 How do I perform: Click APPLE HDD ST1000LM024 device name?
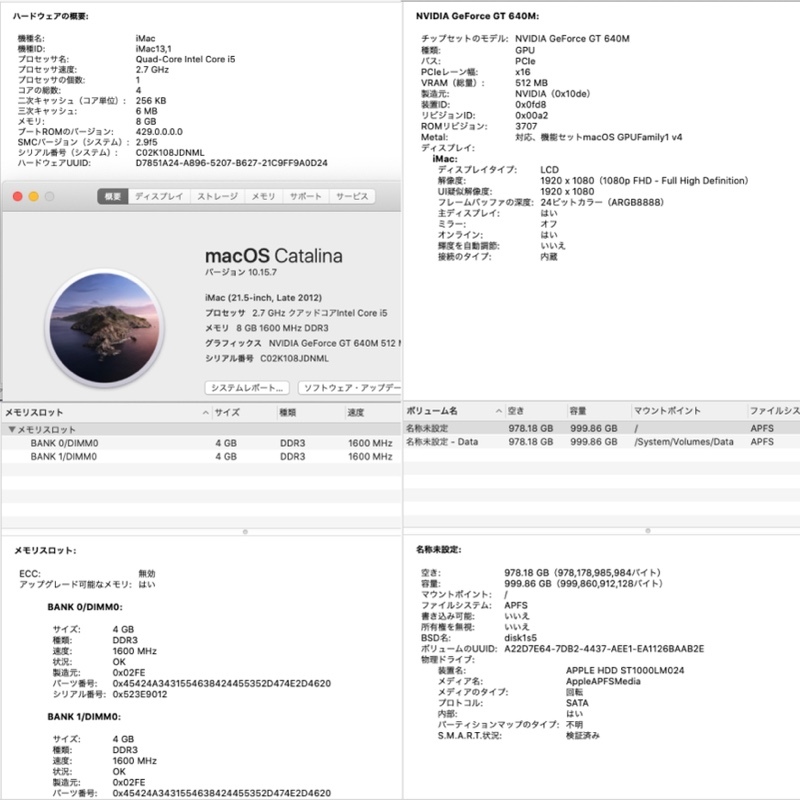click(625, 670)
